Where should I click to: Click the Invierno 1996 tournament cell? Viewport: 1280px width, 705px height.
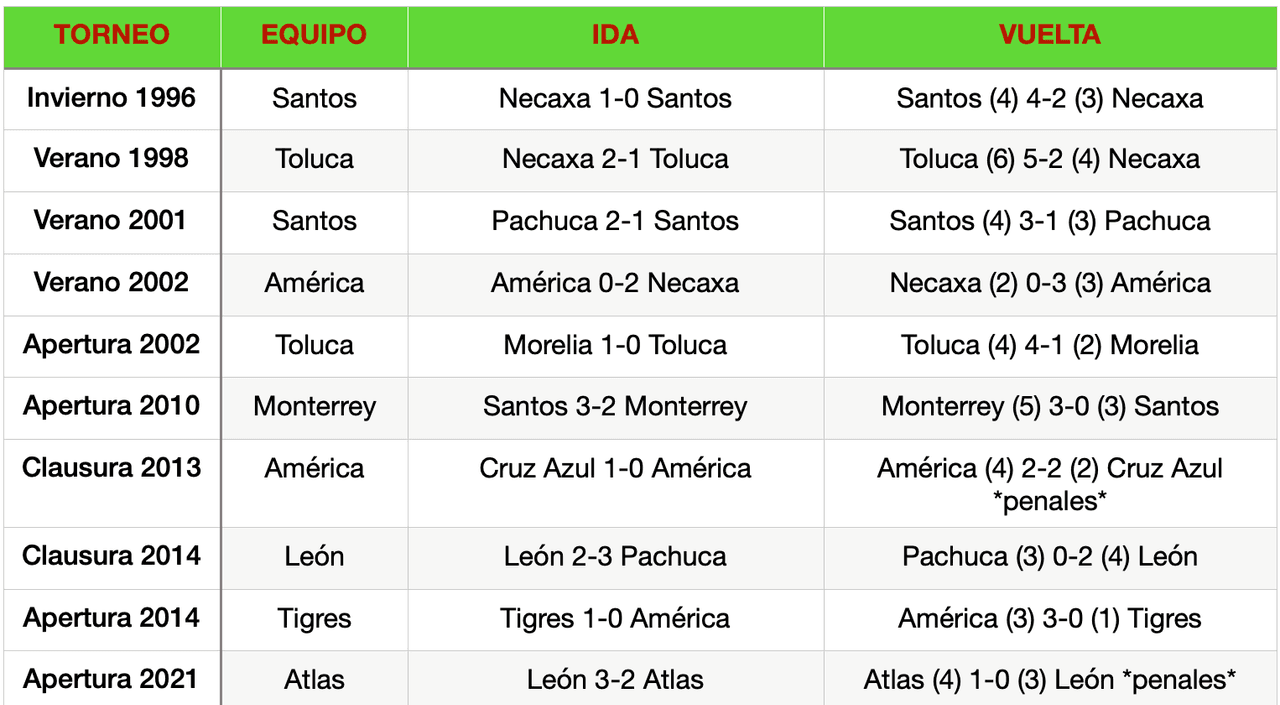[x=111, y=98]
